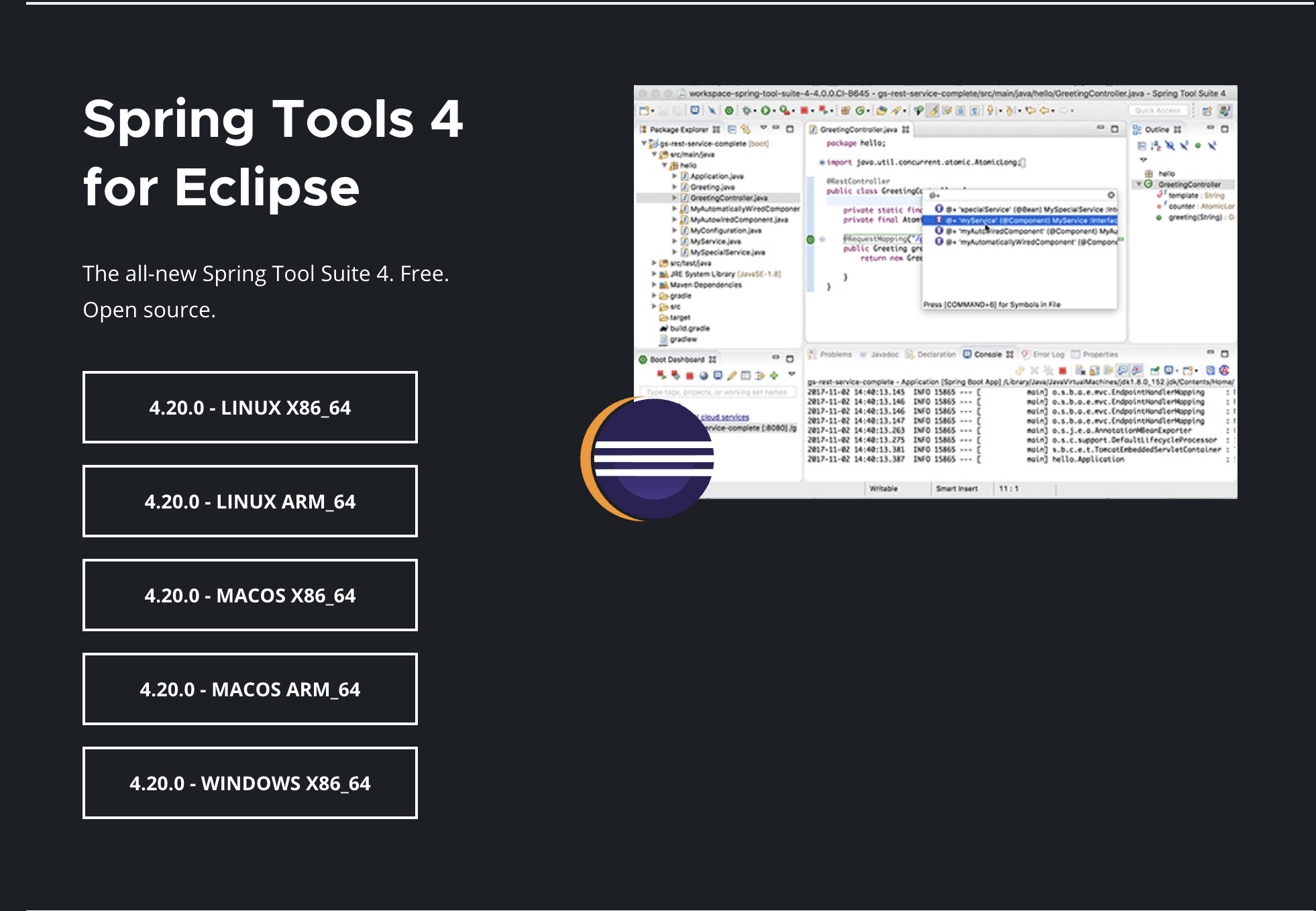Collapse the gs-rest-service-complete project tree
Viewport: 1316px width, 911px height.
644,143
